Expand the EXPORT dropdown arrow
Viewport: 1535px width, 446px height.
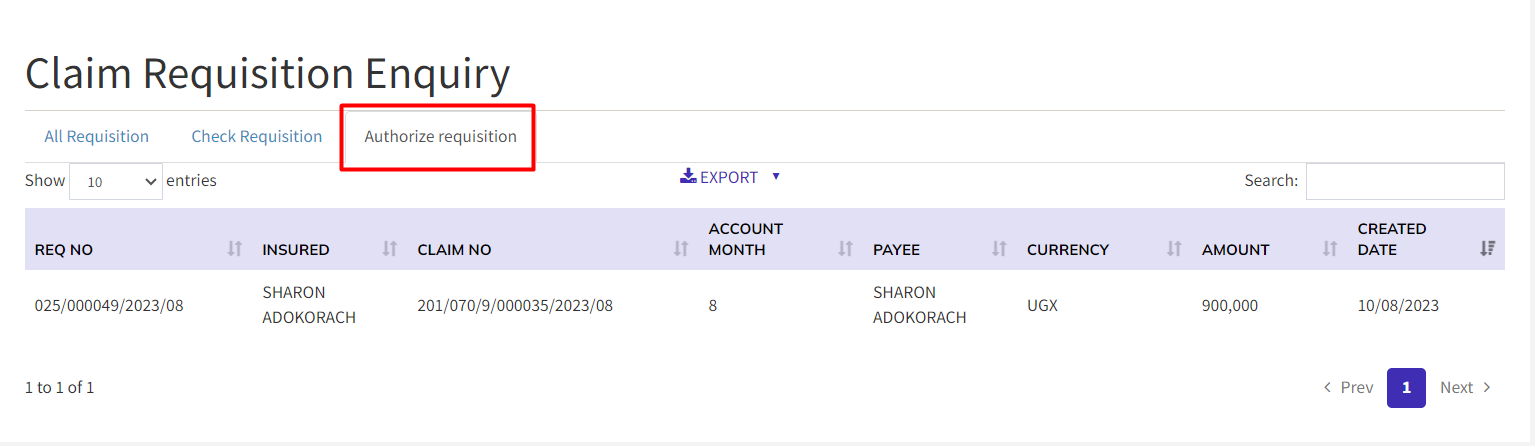click(x=776, y=177)
